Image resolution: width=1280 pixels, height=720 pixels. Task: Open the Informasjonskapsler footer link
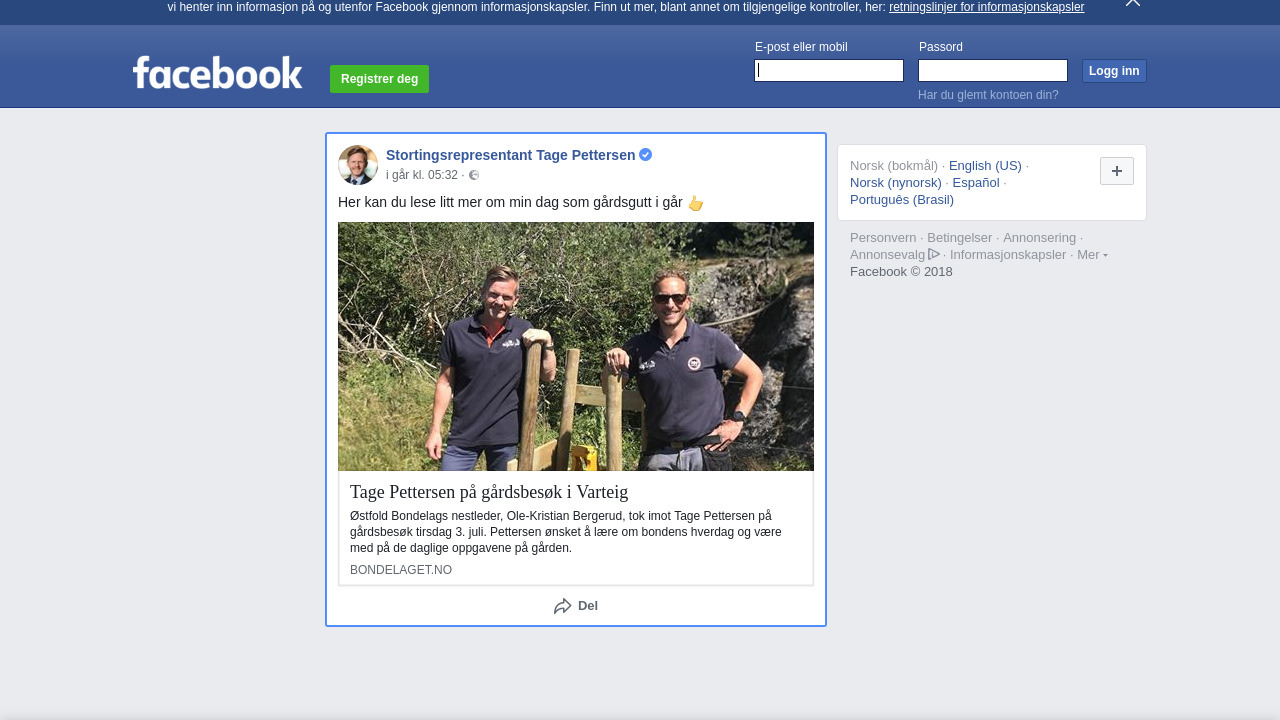point(1008,255)
